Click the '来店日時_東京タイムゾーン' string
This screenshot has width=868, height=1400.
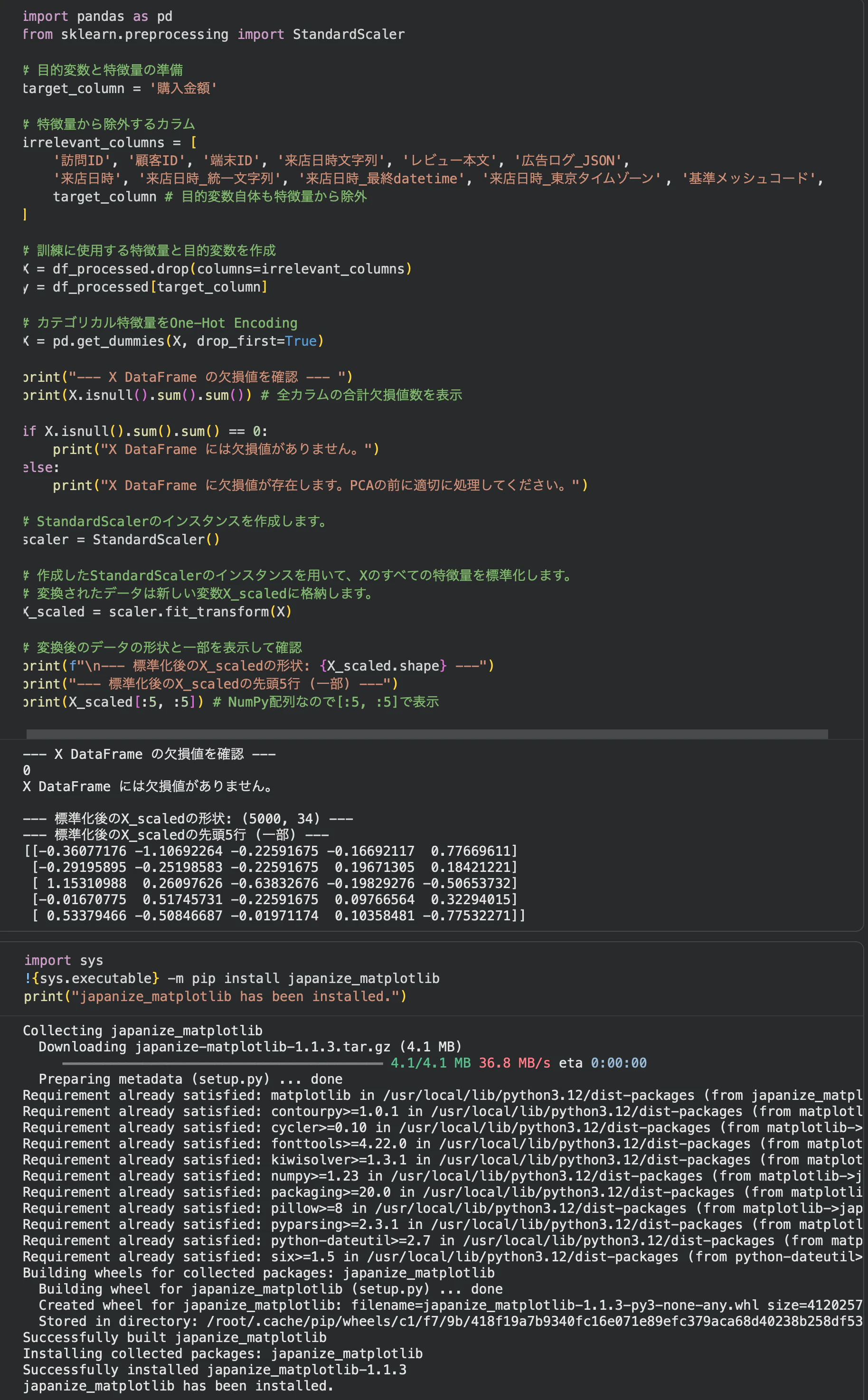click(571, 179)
